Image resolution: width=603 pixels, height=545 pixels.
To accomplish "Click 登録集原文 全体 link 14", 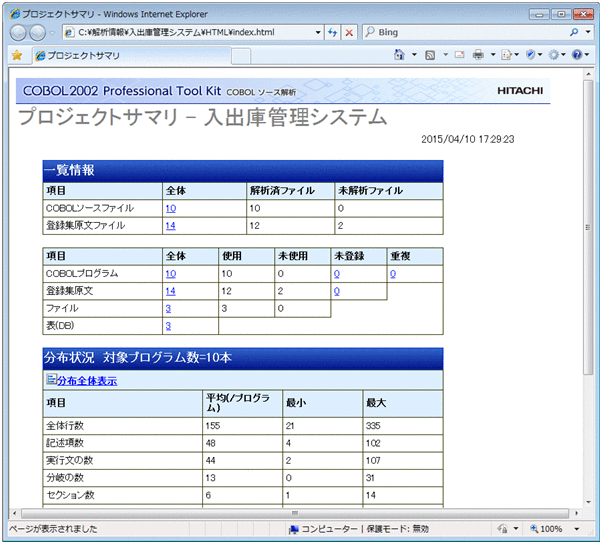I will (171, 291).
